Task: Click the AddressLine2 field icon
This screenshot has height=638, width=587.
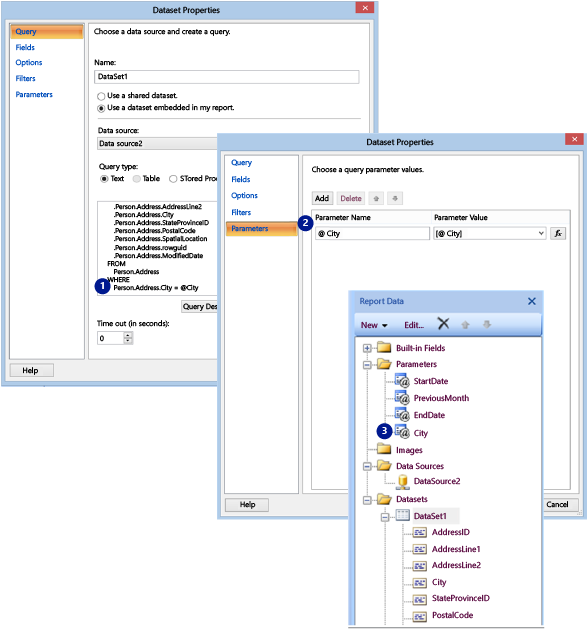Action: [x=419, y=566]
